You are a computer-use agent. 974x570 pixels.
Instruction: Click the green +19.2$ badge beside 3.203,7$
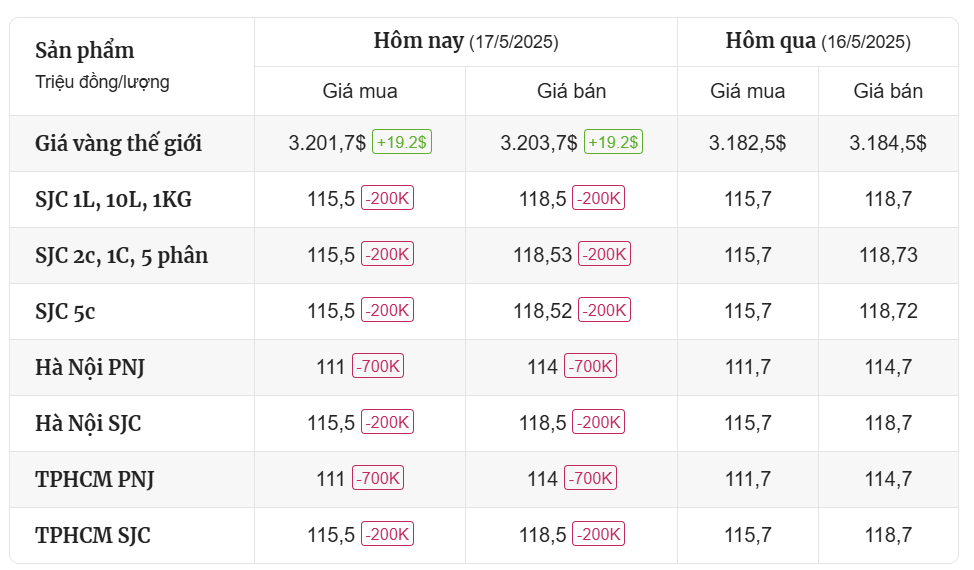(613, 142)
